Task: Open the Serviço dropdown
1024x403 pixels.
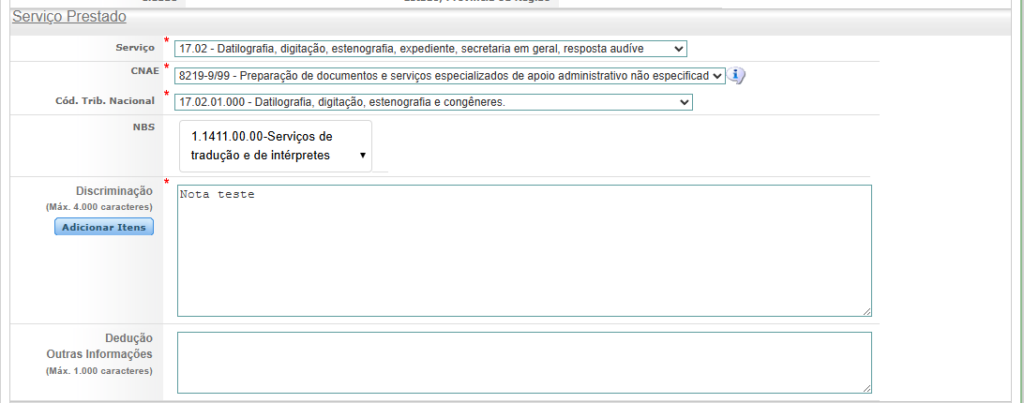Action: click(x=430, y=48)
